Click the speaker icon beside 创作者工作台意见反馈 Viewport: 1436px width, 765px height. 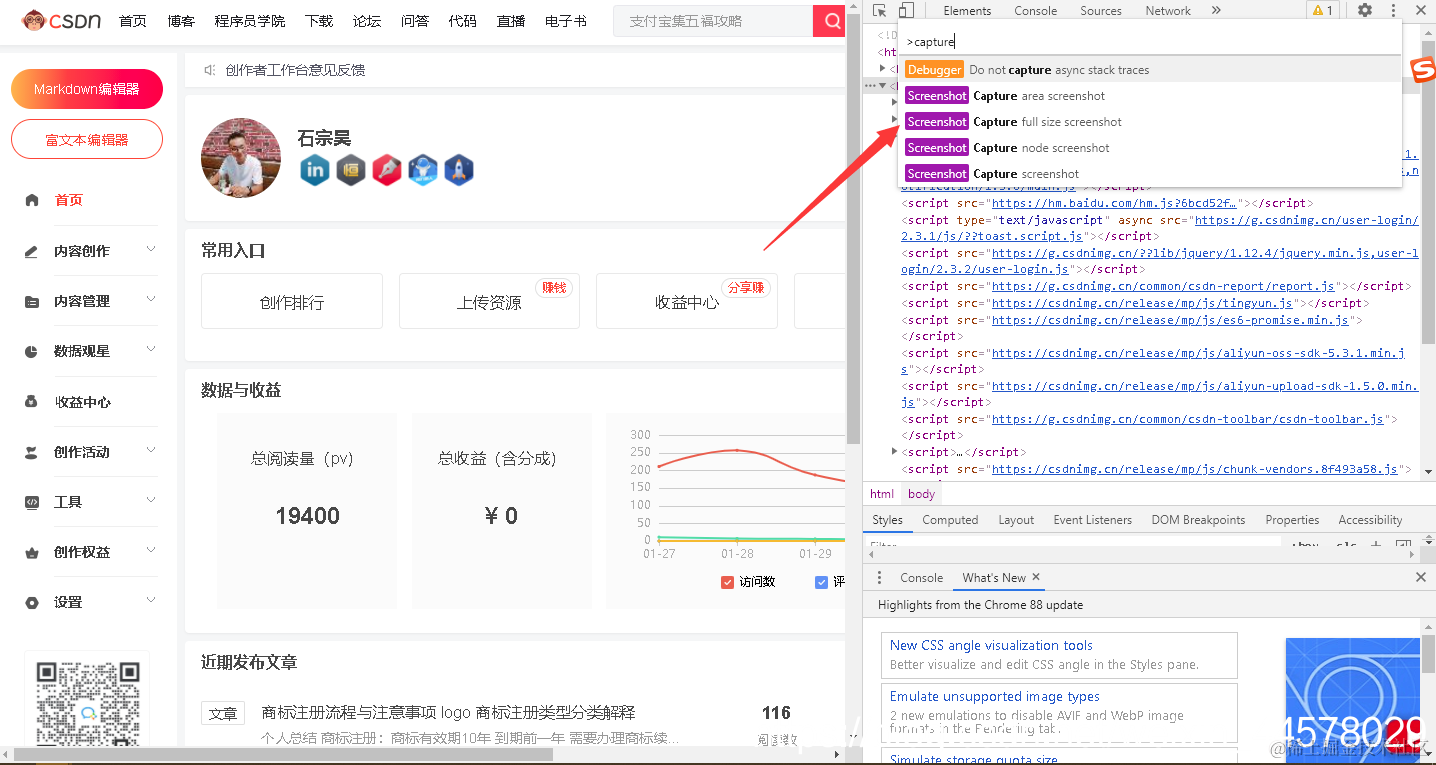(210, 70)
